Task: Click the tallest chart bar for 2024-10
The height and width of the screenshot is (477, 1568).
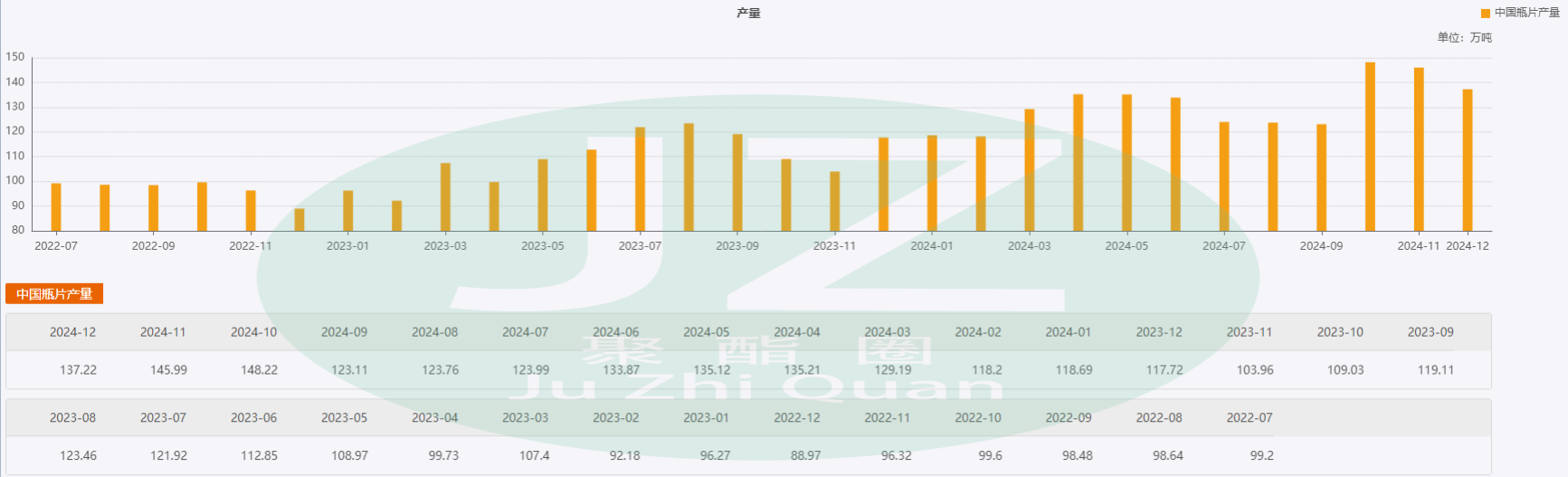Action: pos(1370,147)
